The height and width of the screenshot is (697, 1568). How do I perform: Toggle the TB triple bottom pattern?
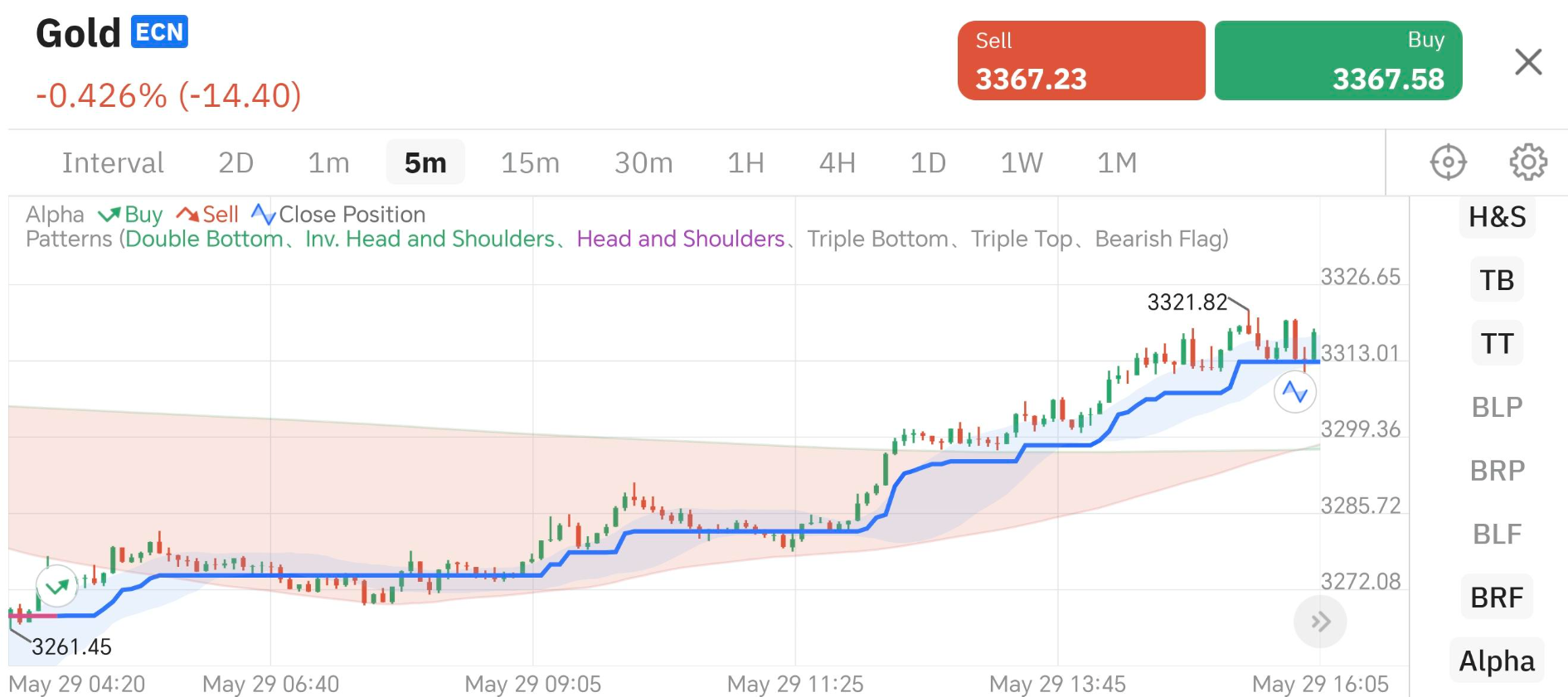coord(1497,280)
